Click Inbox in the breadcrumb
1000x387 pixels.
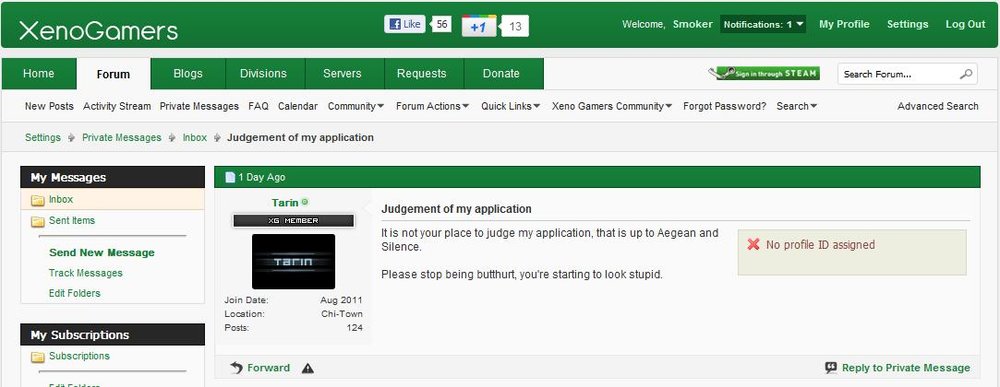tap(195, 138)
